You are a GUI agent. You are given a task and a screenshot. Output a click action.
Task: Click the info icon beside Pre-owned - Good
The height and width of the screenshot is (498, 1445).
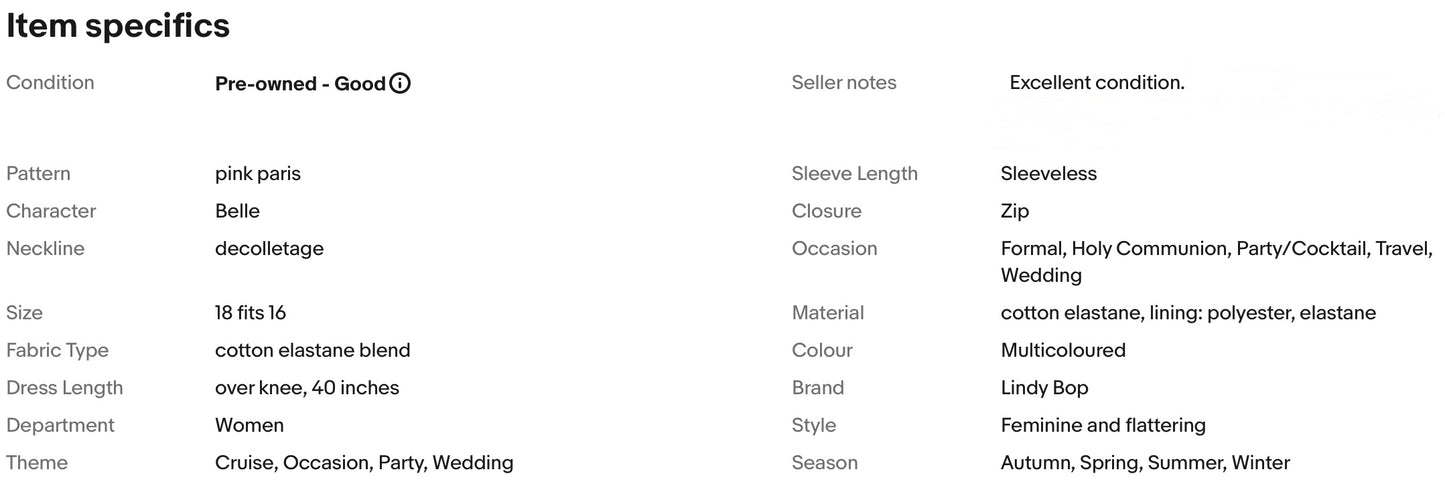pyautogui.click(x=400, y=84)
